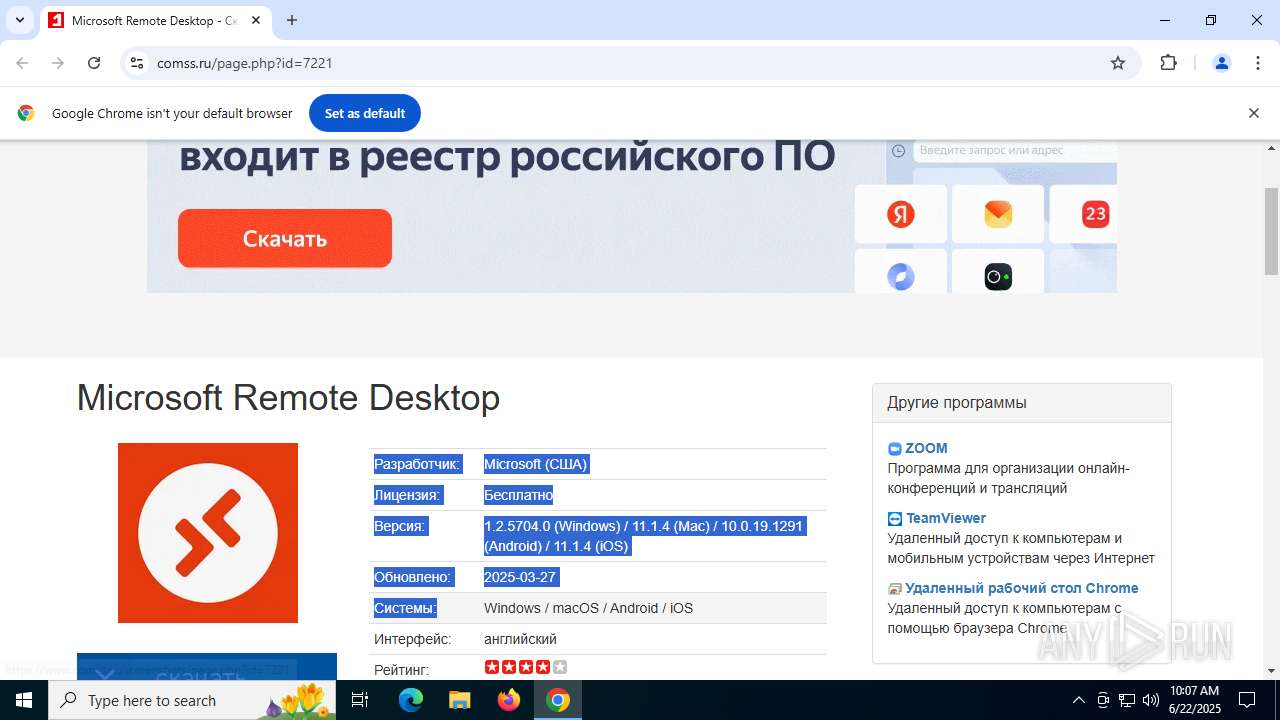Open Удаленный рабочий стол Chrome link
The width and height of the screenshot is (1280, 720).
(x=1022, y=588)
